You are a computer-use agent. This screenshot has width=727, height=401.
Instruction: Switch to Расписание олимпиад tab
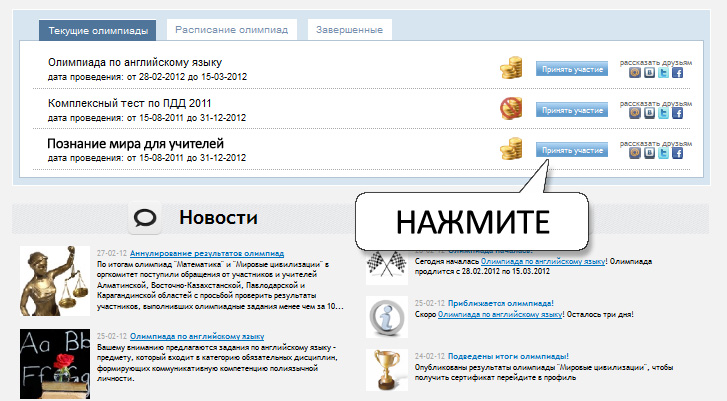point(231,30)
